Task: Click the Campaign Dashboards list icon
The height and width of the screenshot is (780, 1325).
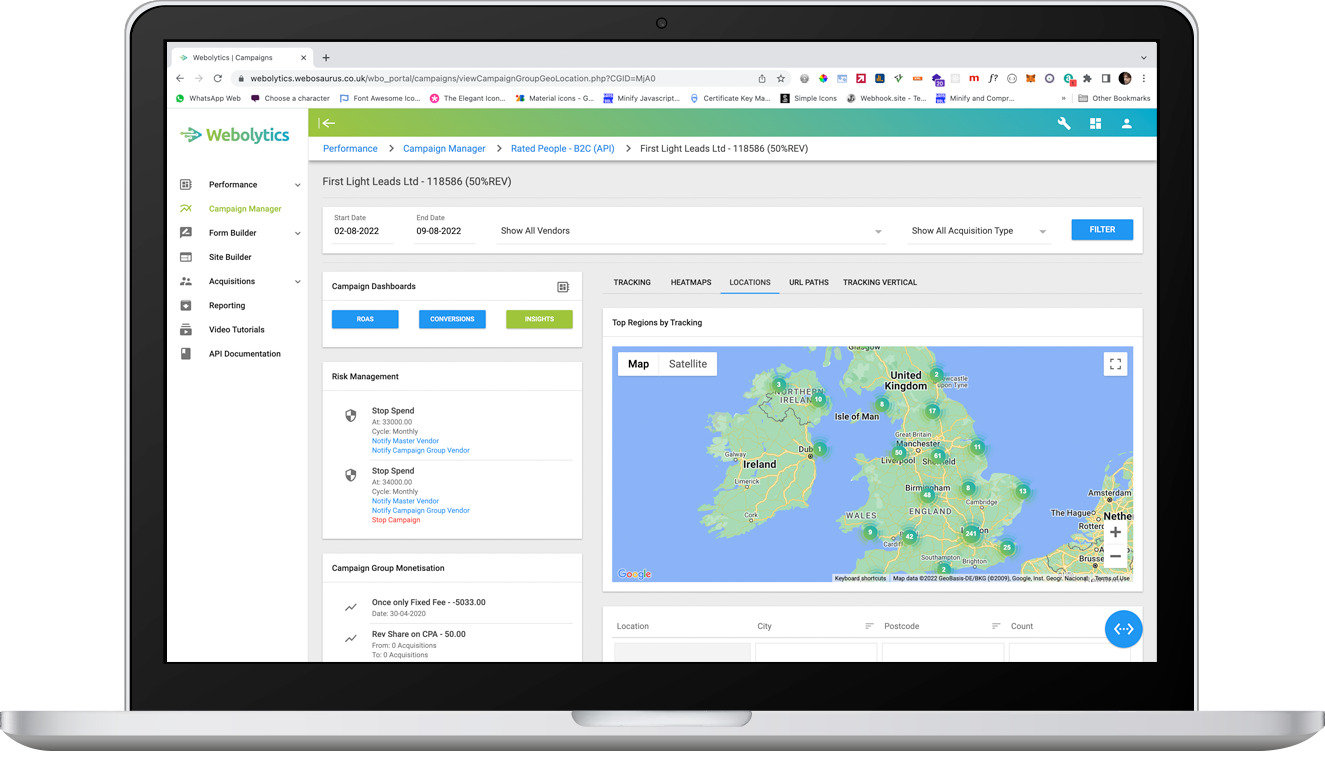Action: [x=563, y=287]
